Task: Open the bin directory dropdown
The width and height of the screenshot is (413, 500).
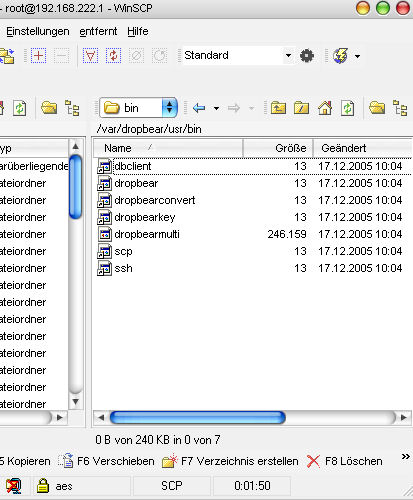Action: pyautogui.click(x=169, y=108)
